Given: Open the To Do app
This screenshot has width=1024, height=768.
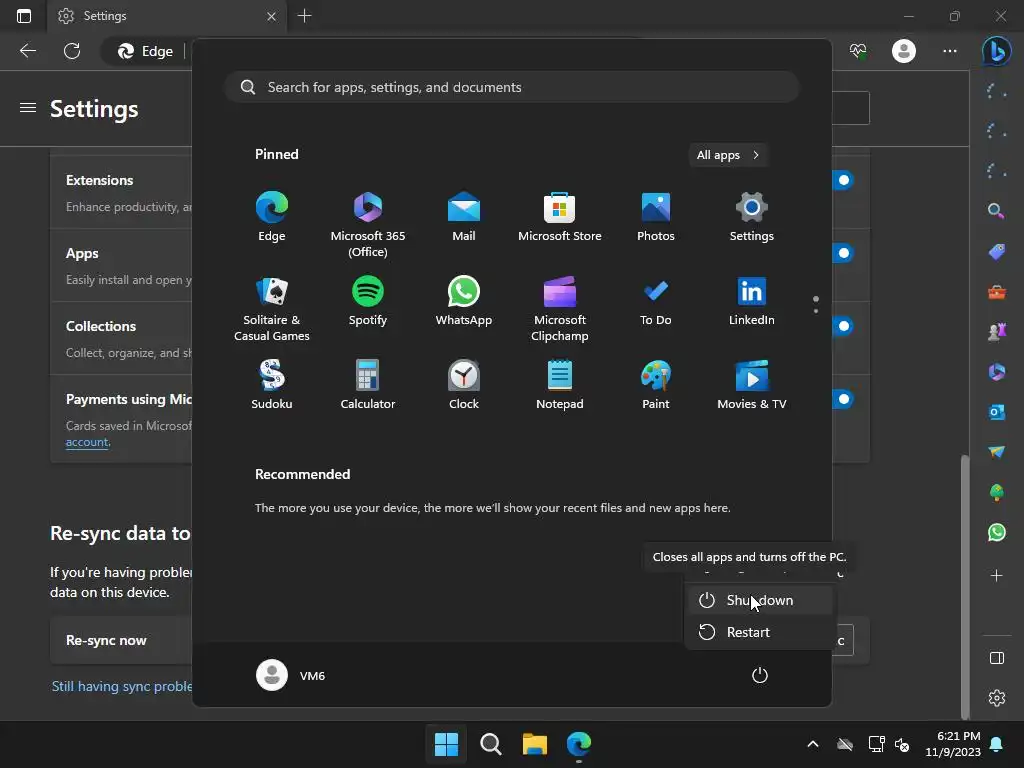Looking at the screenshot, I should tap(656, 302).
